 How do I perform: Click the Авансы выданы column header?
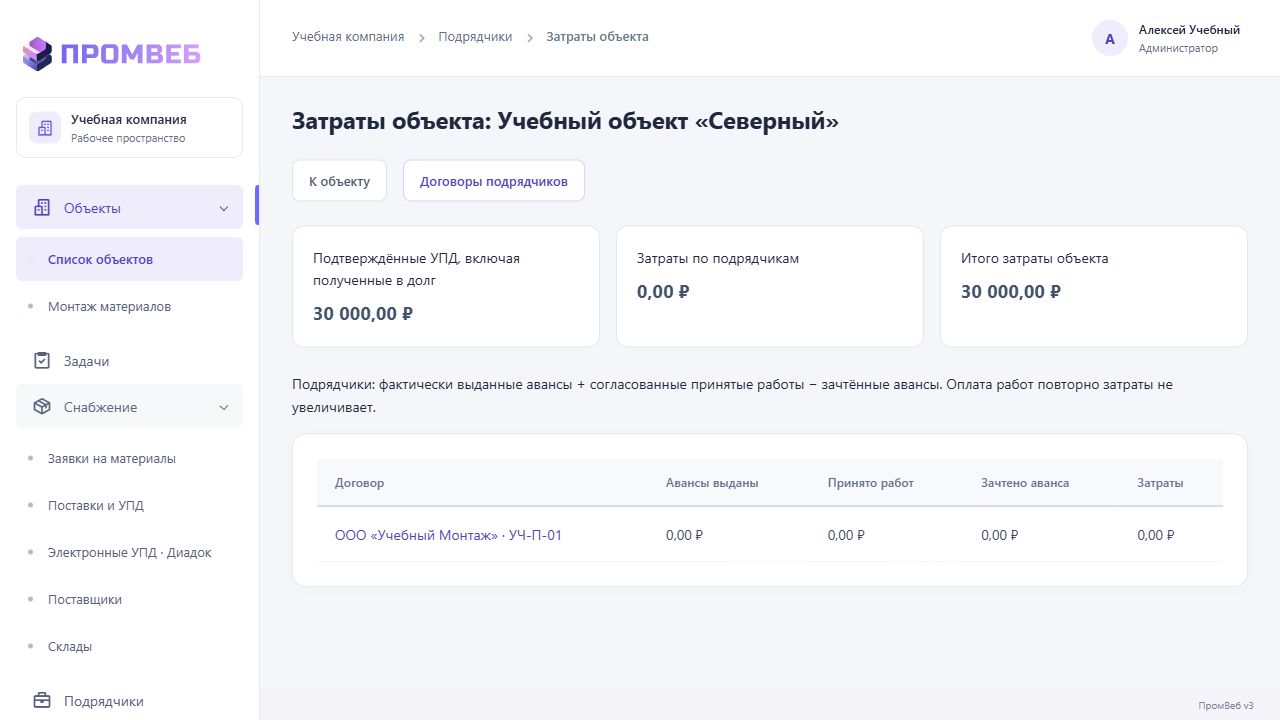[x=712, y=483]
